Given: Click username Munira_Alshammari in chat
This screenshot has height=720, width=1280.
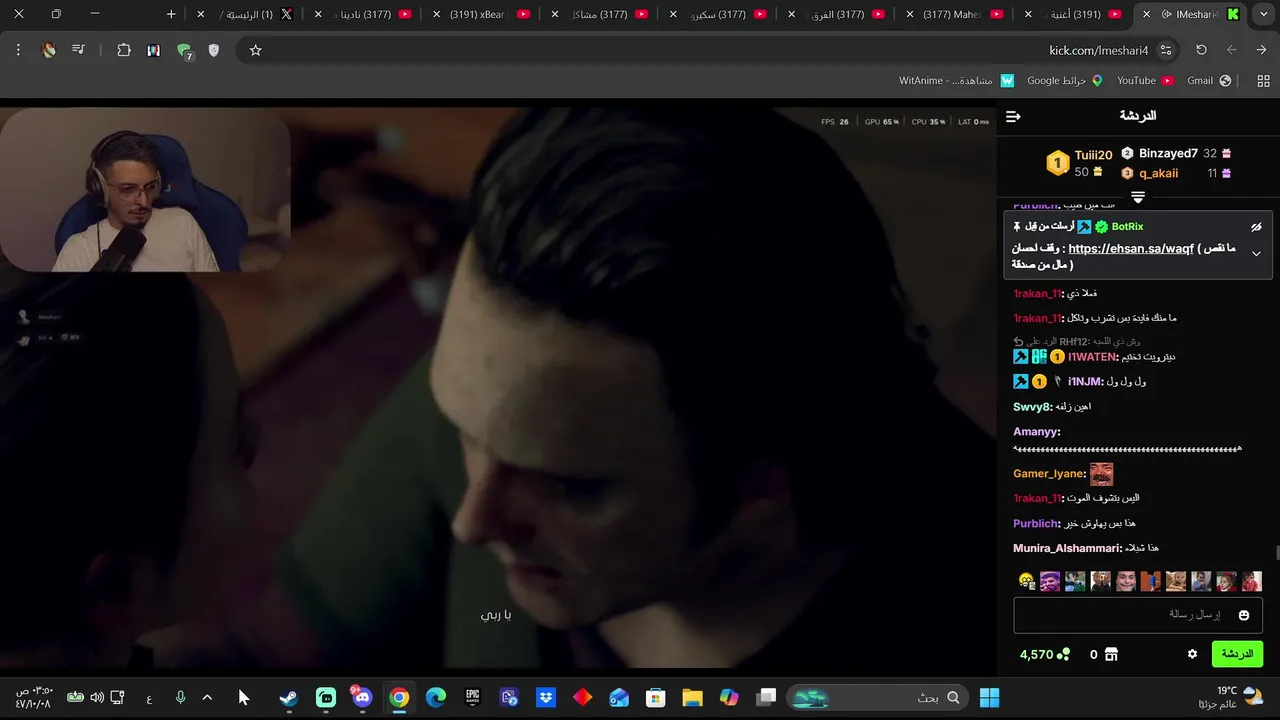Looking at the screenshot, I should [1066, 548].
